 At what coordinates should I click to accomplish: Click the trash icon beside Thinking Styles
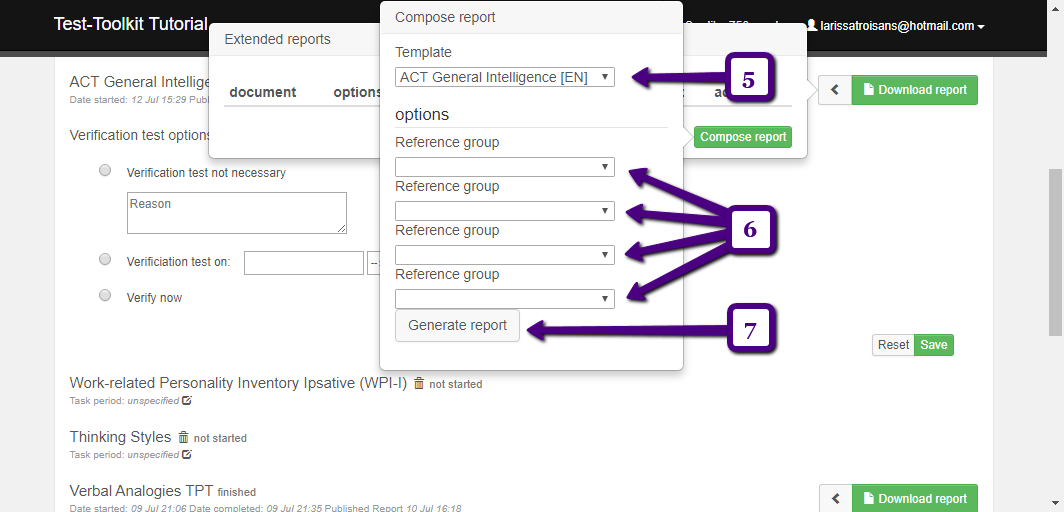coord(183,437)
